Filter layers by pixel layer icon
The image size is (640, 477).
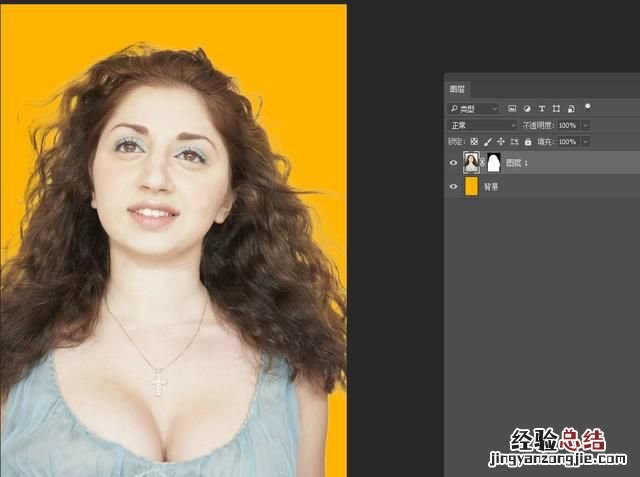[512, 108]
